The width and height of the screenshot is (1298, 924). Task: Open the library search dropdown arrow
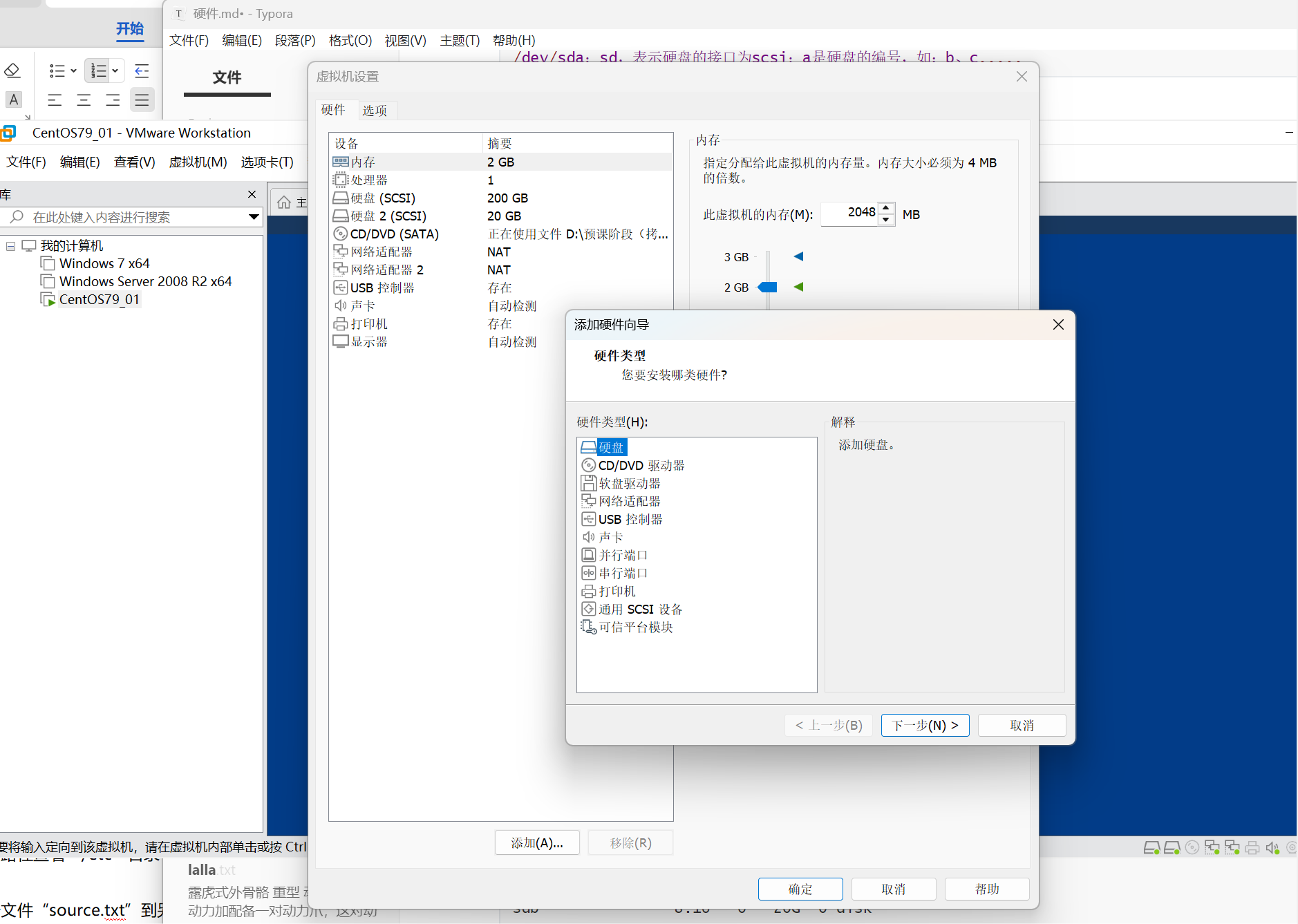point(254,217)
